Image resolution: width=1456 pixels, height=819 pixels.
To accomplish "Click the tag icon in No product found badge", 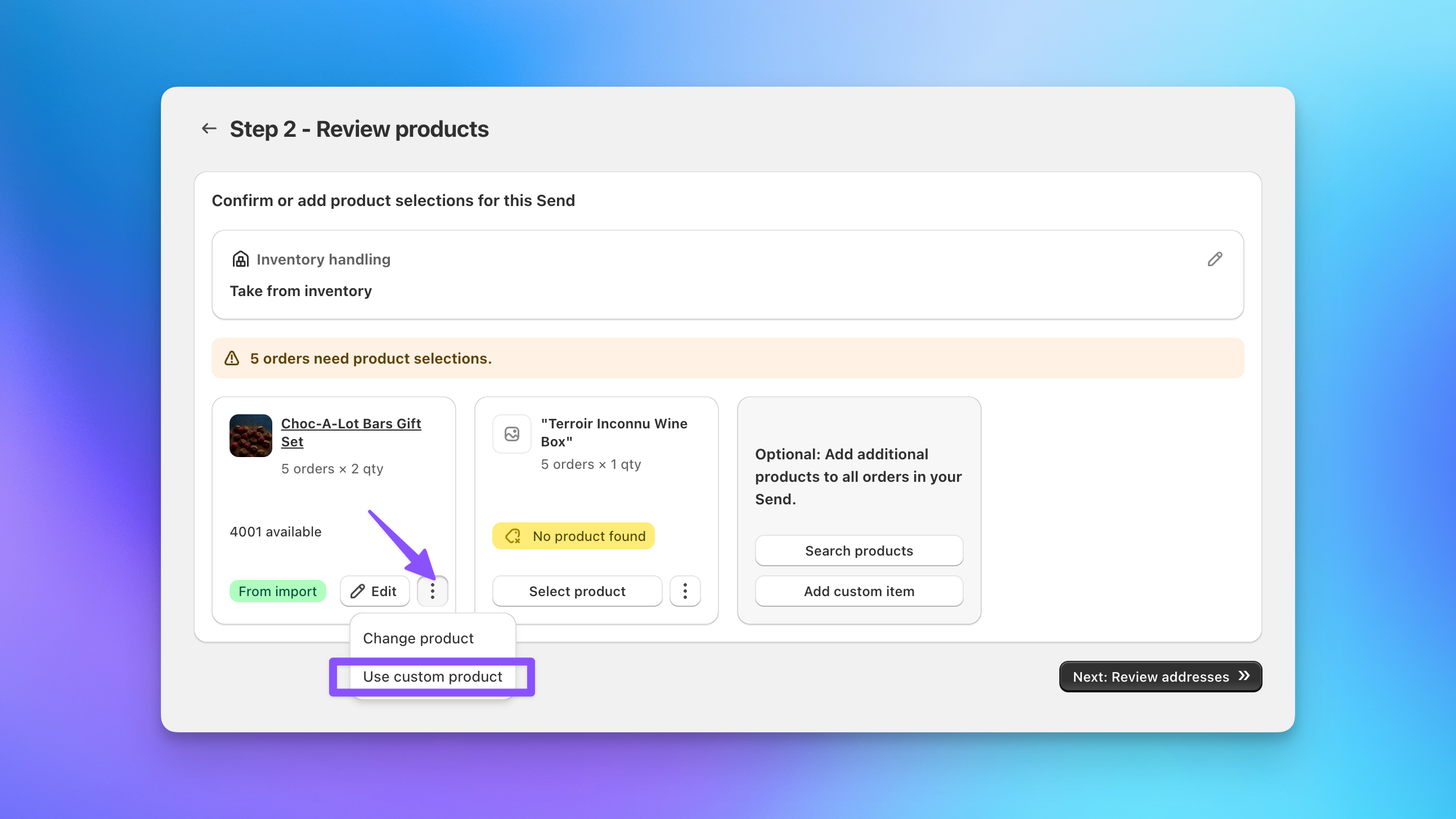I will pos(513,536).
